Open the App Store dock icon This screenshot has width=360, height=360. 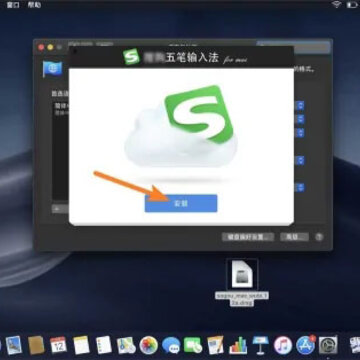[x=306, y=345]
